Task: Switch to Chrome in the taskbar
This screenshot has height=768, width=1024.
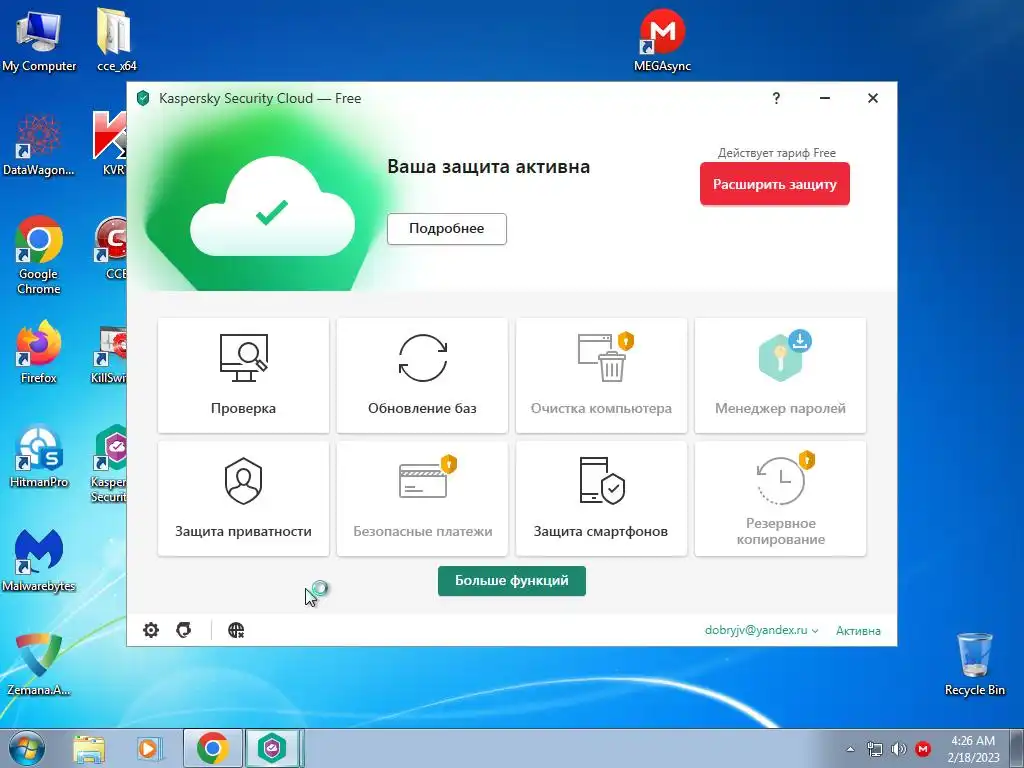Action: pos(213,748)
